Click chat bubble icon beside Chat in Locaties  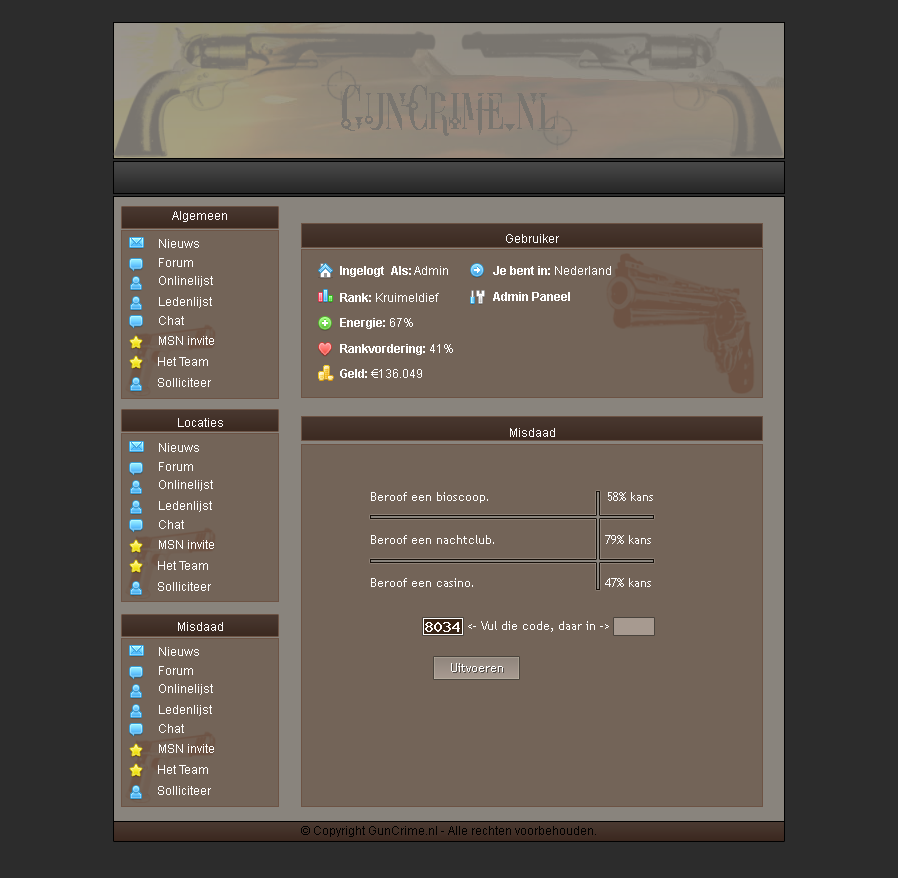click(136, 525)
